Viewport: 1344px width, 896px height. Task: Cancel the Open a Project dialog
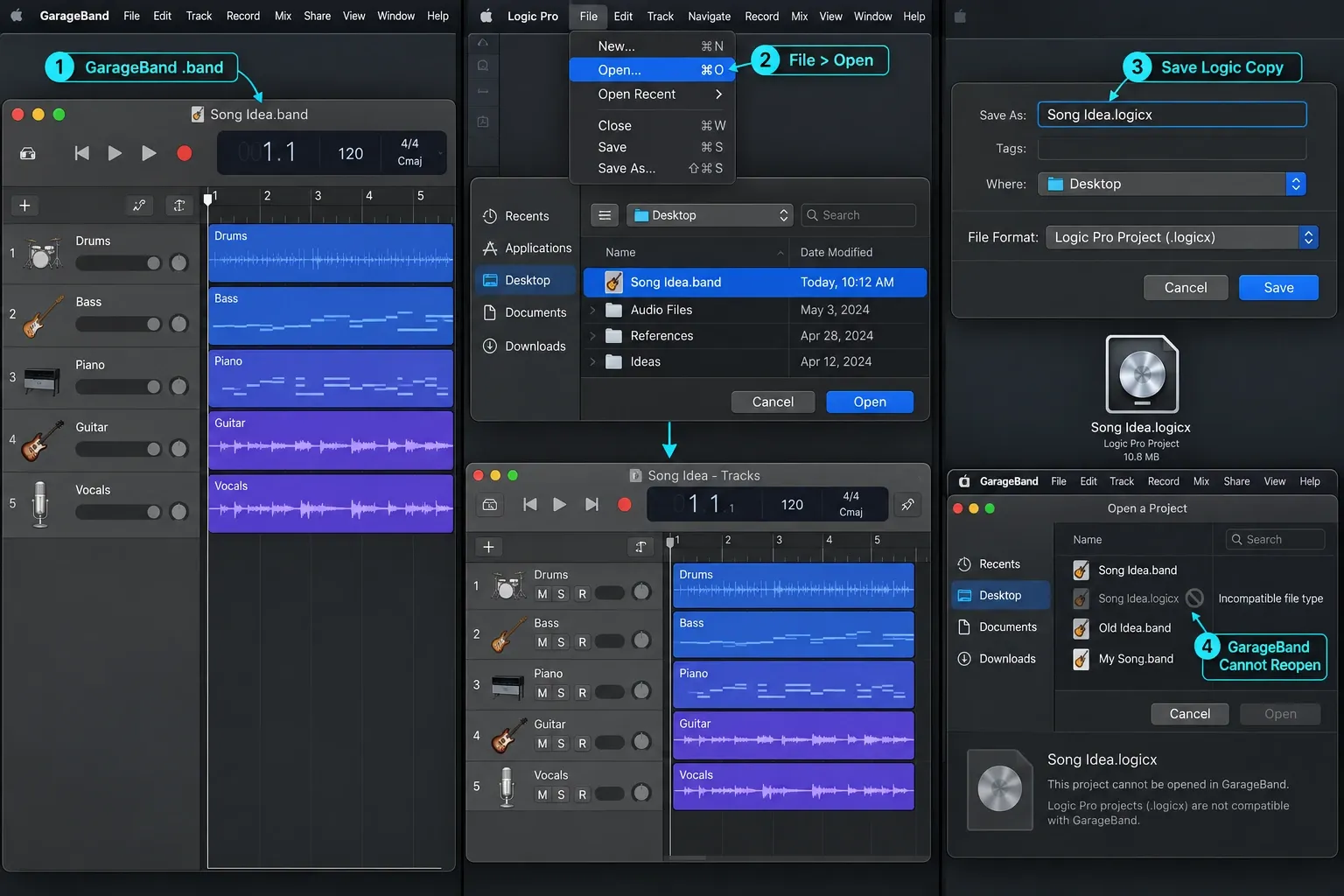pos(1190,714)
